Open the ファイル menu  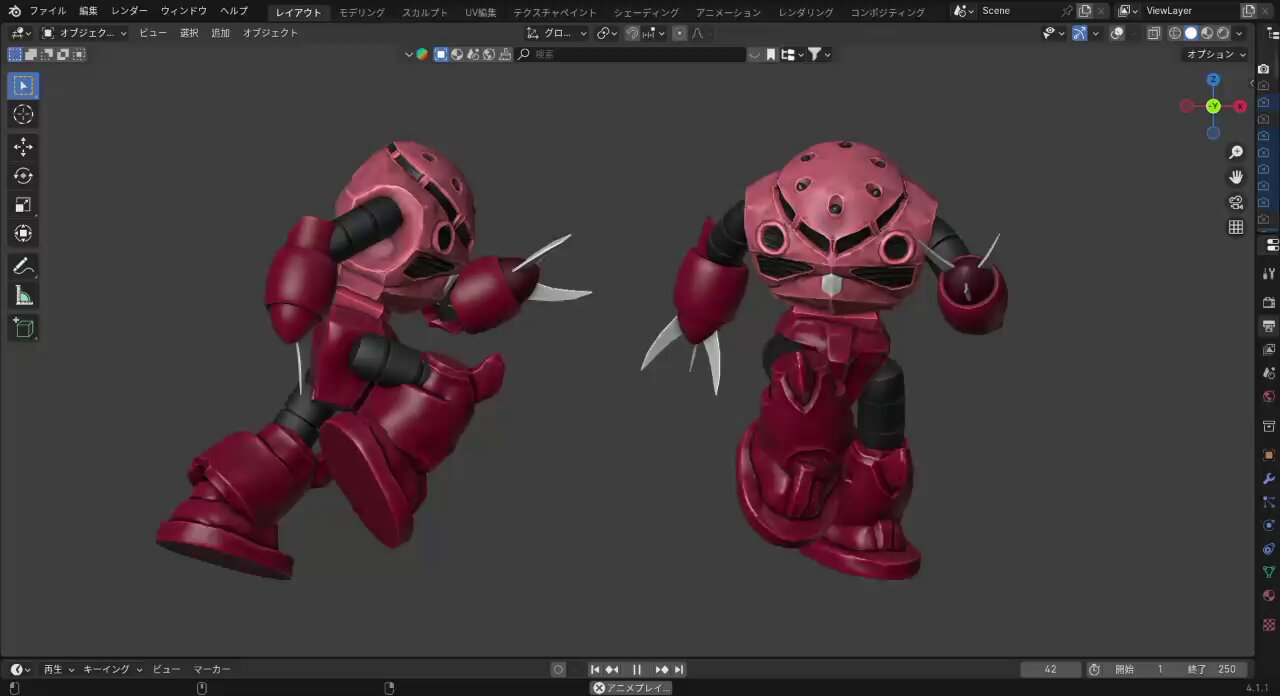pyautogui.click(x=47, y=11)
